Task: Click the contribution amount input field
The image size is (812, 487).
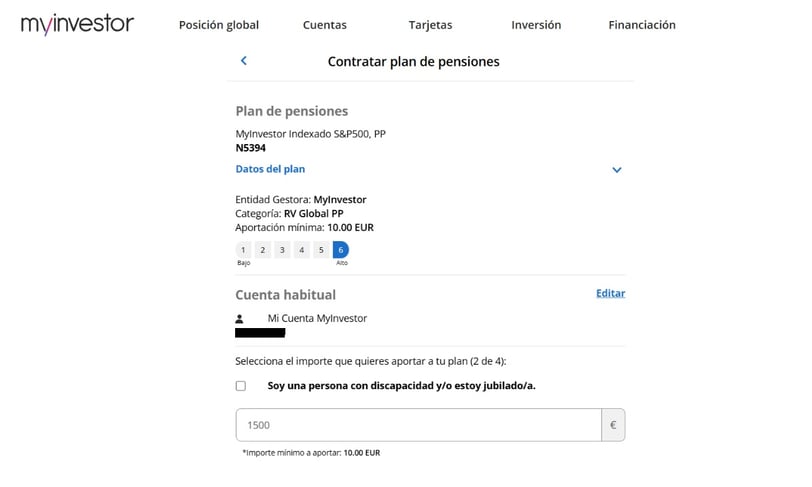Action: coord(417,425)
